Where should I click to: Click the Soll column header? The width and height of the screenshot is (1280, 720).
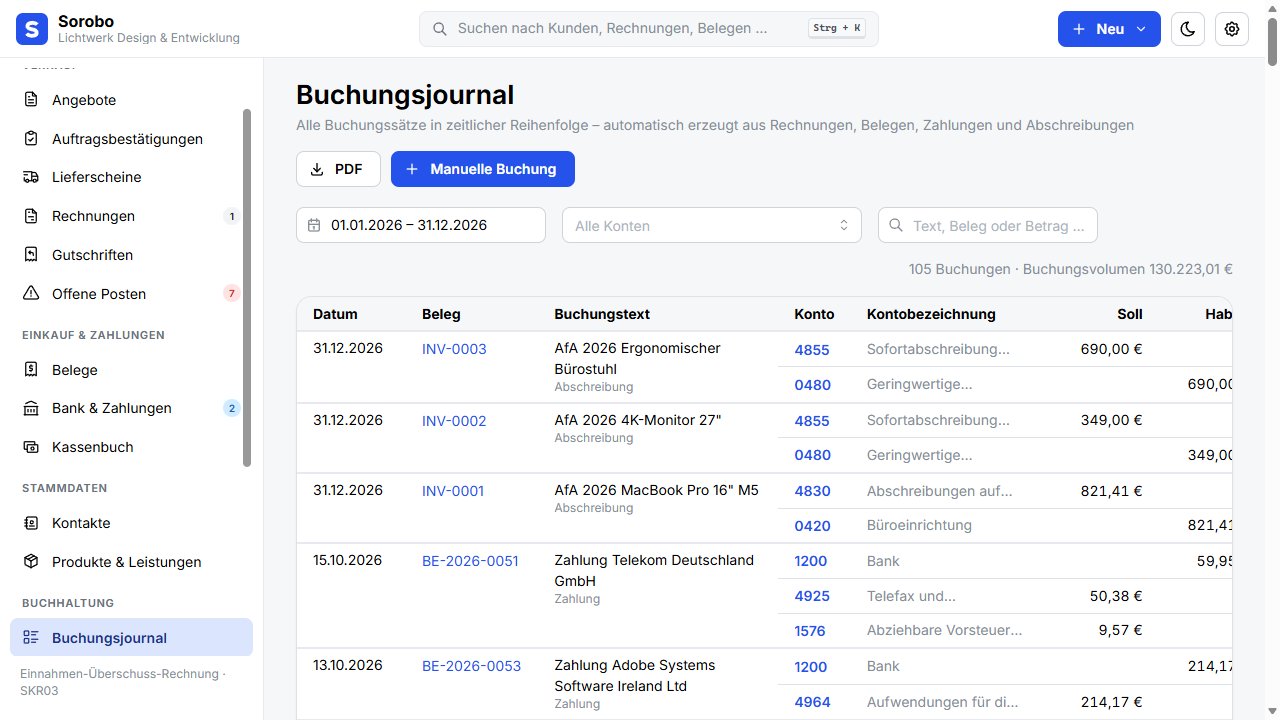[1130, 314]
